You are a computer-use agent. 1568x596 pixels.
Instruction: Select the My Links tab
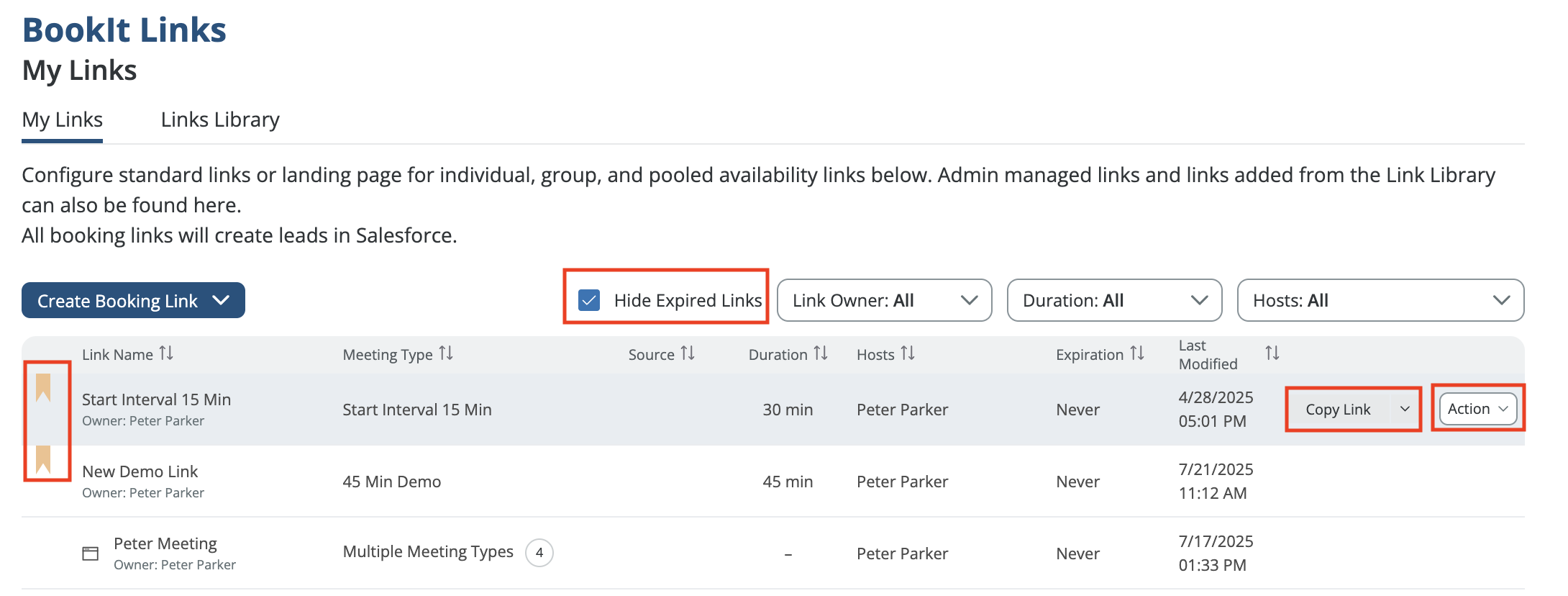pos(63,119)
